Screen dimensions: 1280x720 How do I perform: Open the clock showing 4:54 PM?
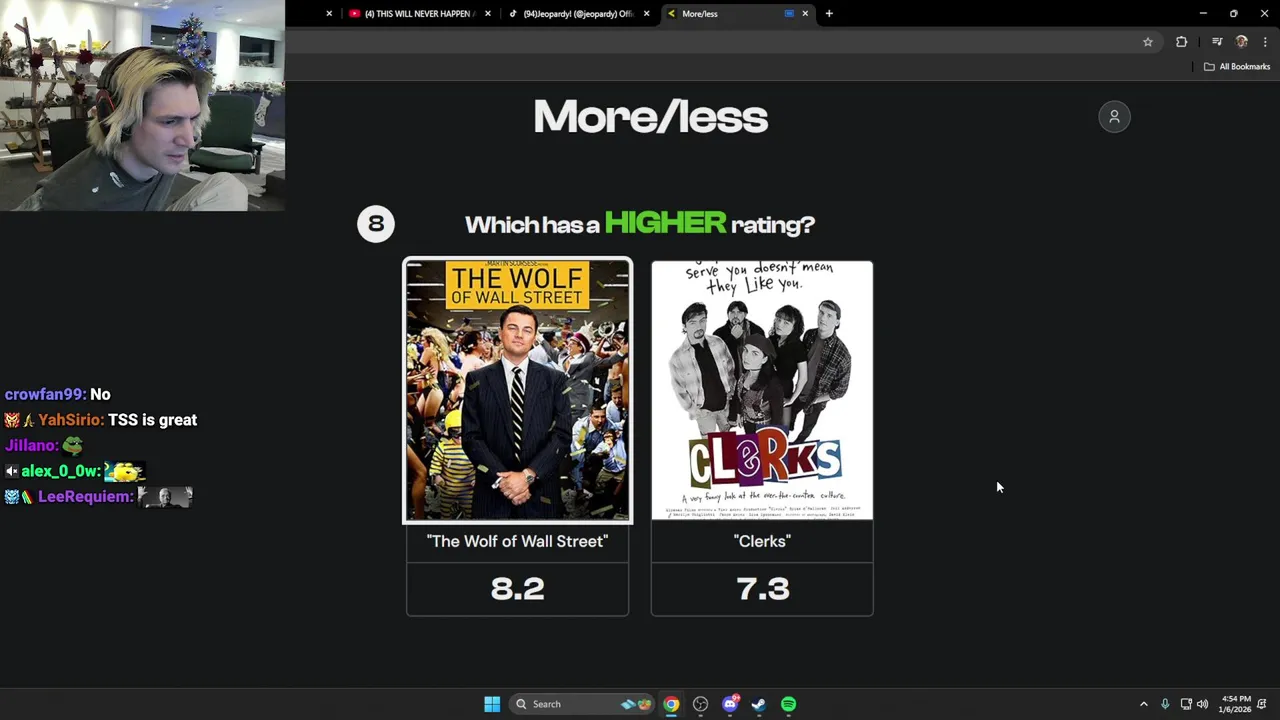[1234, 704]
